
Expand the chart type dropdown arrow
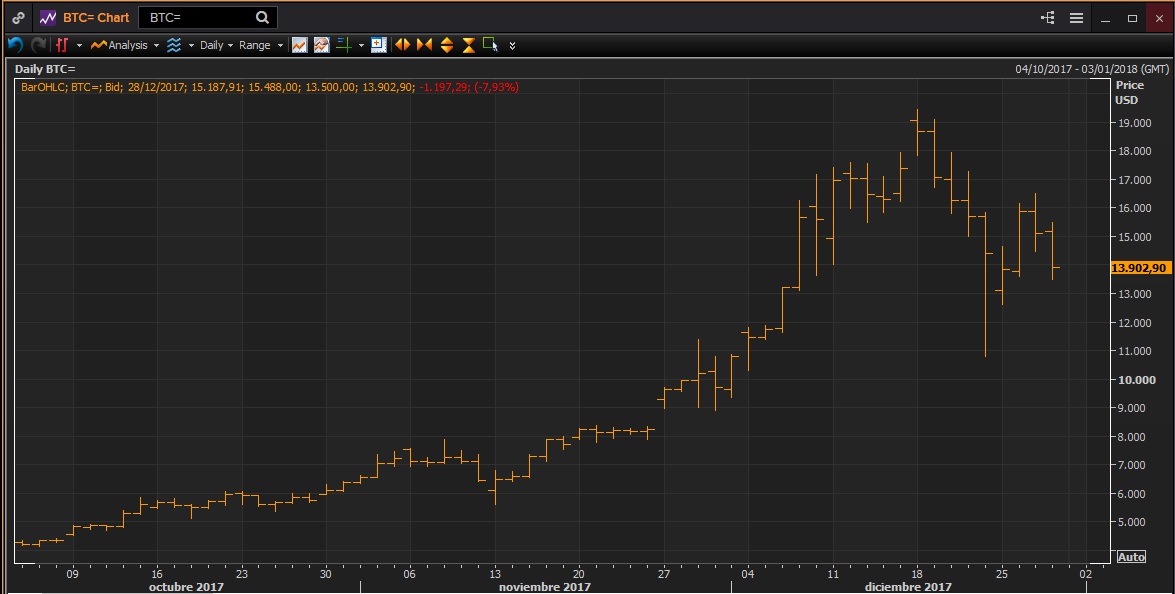coord(79,46)
